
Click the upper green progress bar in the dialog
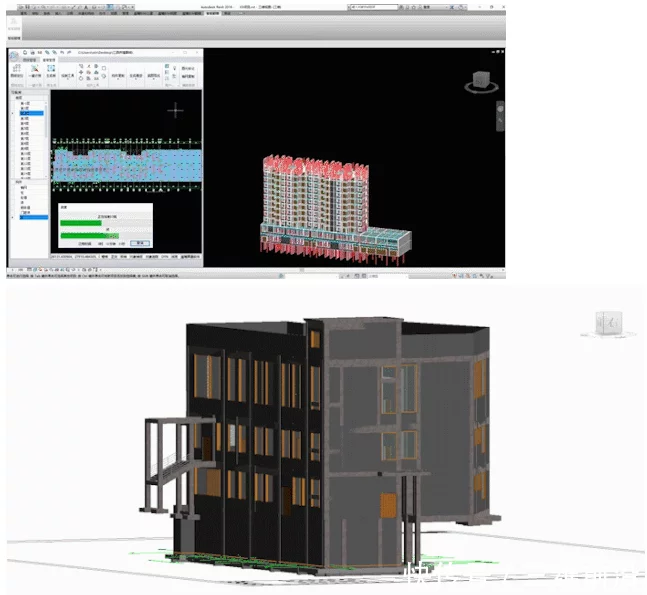point(82,222)
